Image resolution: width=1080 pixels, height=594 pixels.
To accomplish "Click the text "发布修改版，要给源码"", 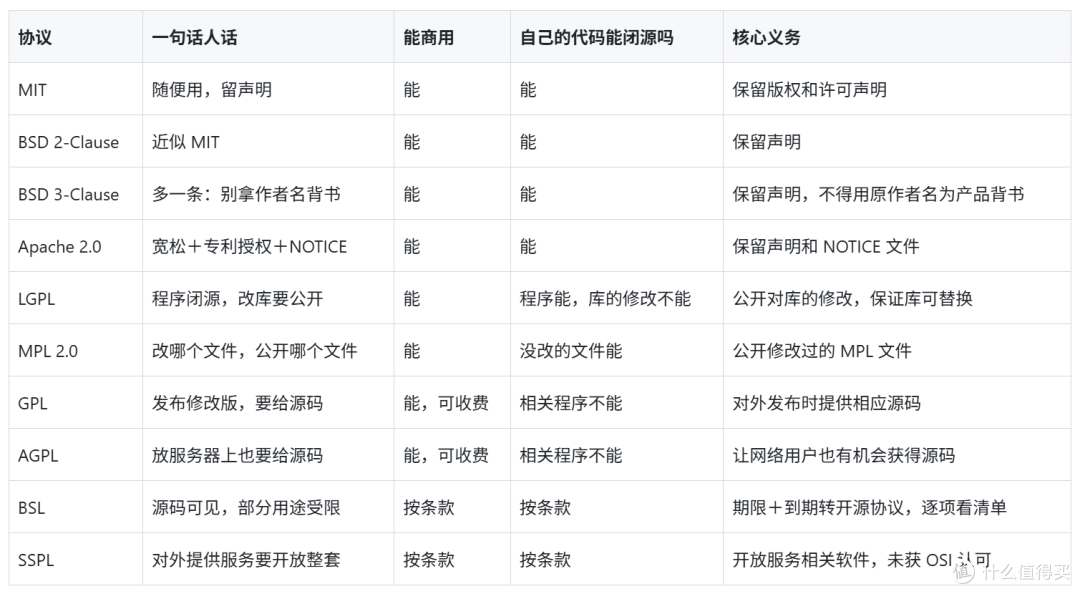I will (x=237, y=403).
